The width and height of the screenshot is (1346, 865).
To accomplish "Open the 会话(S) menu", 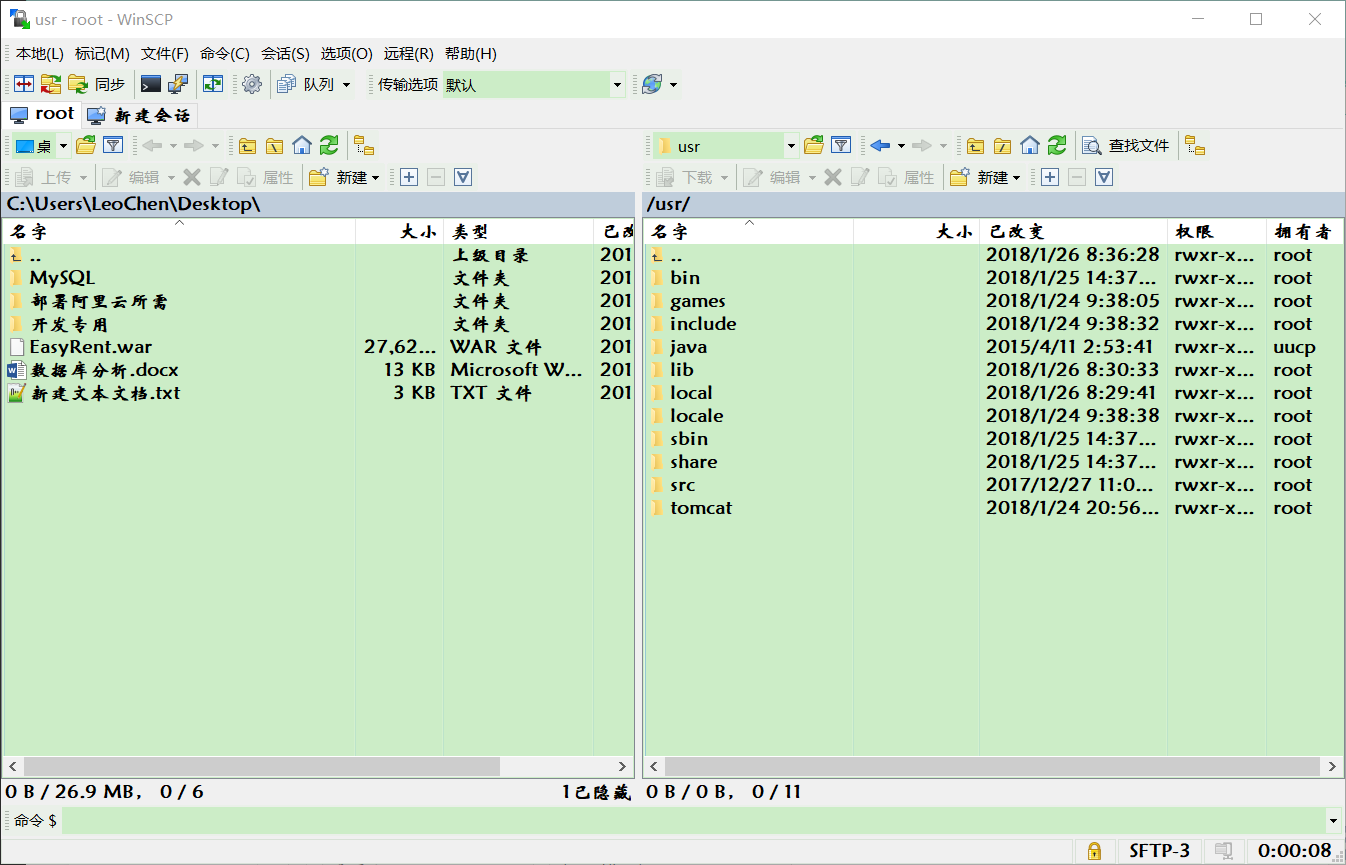I will [x=285, y=54].
